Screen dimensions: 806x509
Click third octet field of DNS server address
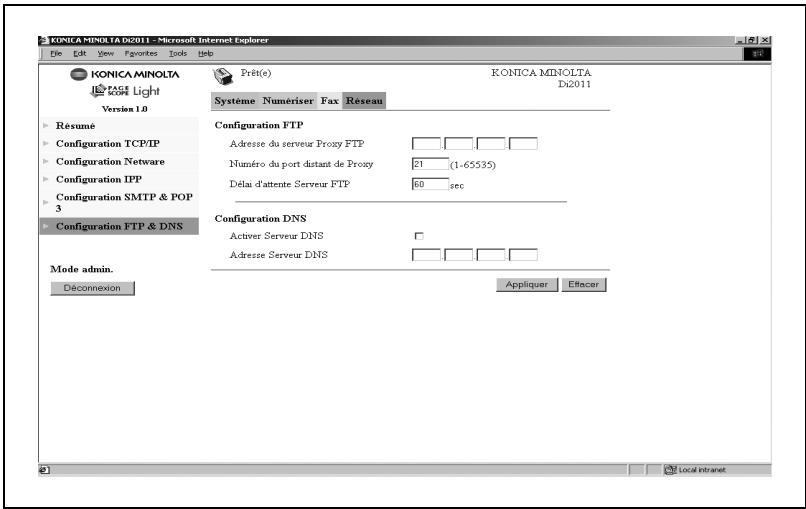(x=491, y=254)
